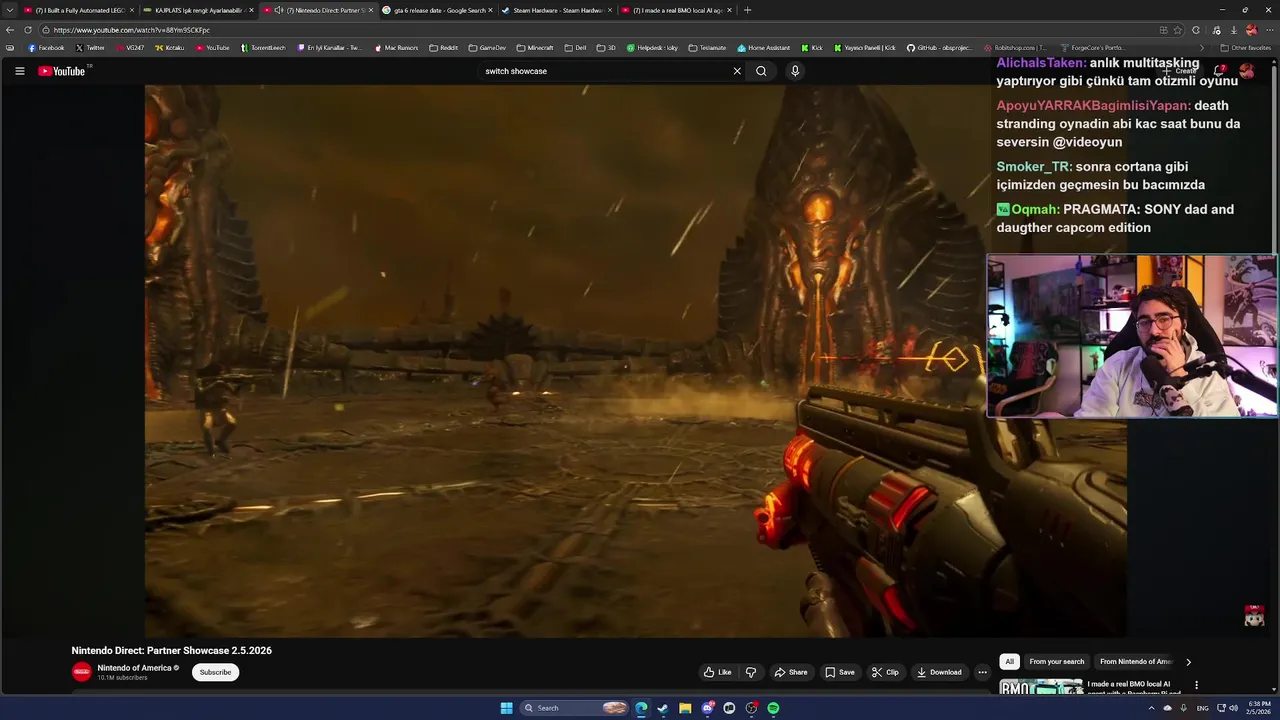1280x720 pixels.
Task: Open the Kotaku bookmark
Action: click(170, 48)
